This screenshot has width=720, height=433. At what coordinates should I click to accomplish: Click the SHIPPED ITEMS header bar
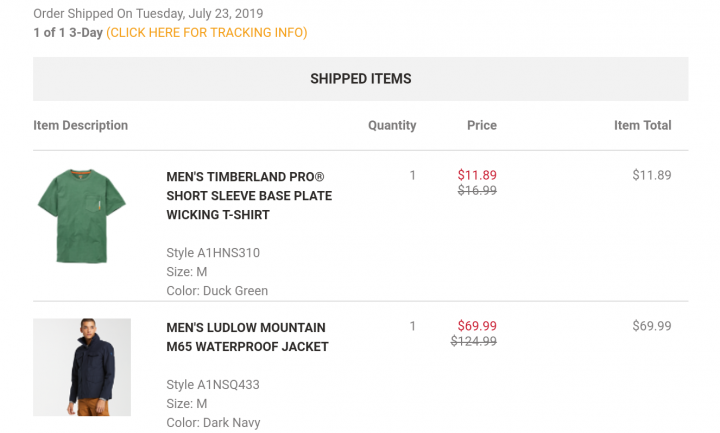[x=360, y=79]
